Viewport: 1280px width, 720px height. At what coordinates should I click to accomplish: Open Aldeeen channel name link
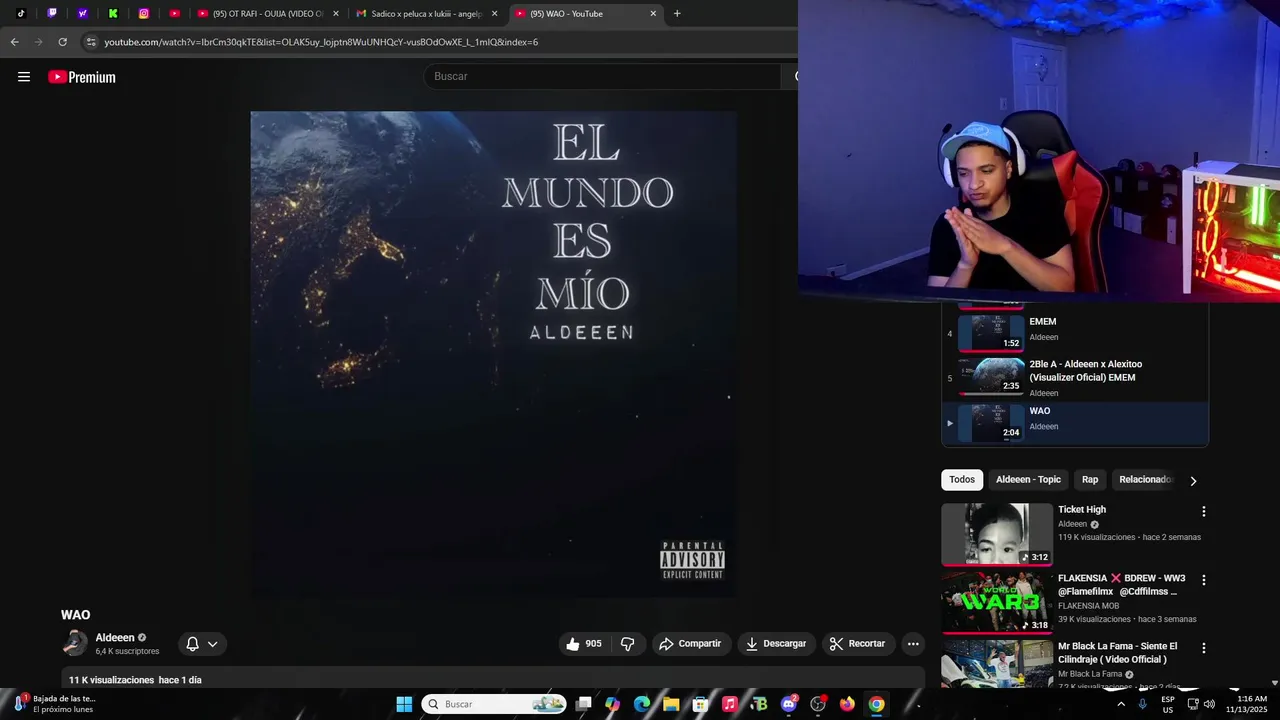[114, 637]
